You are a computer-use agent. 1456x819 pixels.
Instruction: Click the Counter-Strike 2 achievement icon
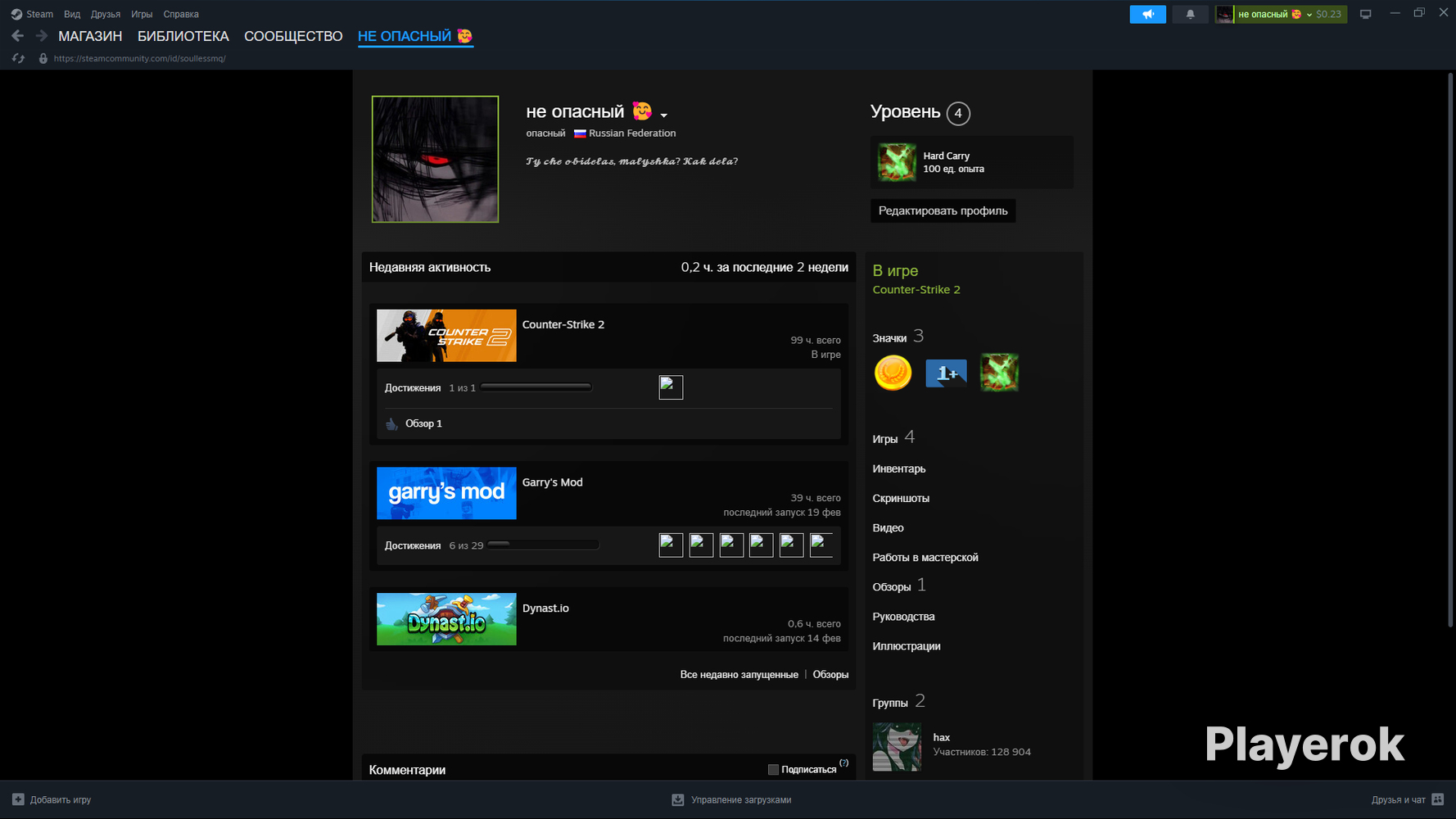tap(671, 387)
